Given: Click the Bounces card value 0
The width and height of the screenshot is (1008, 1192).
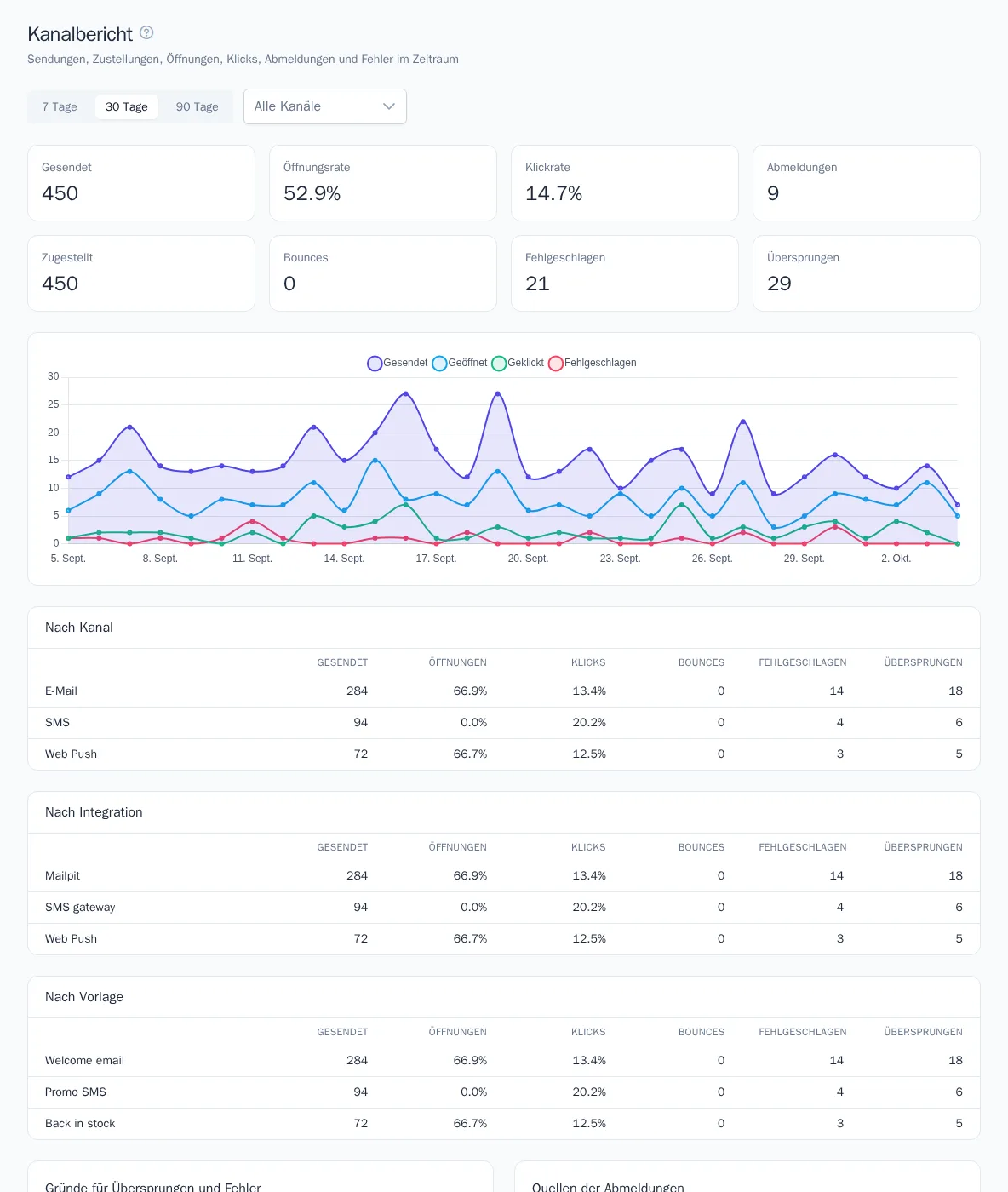Looking at the screenshot, I should [x=289, y=284].
